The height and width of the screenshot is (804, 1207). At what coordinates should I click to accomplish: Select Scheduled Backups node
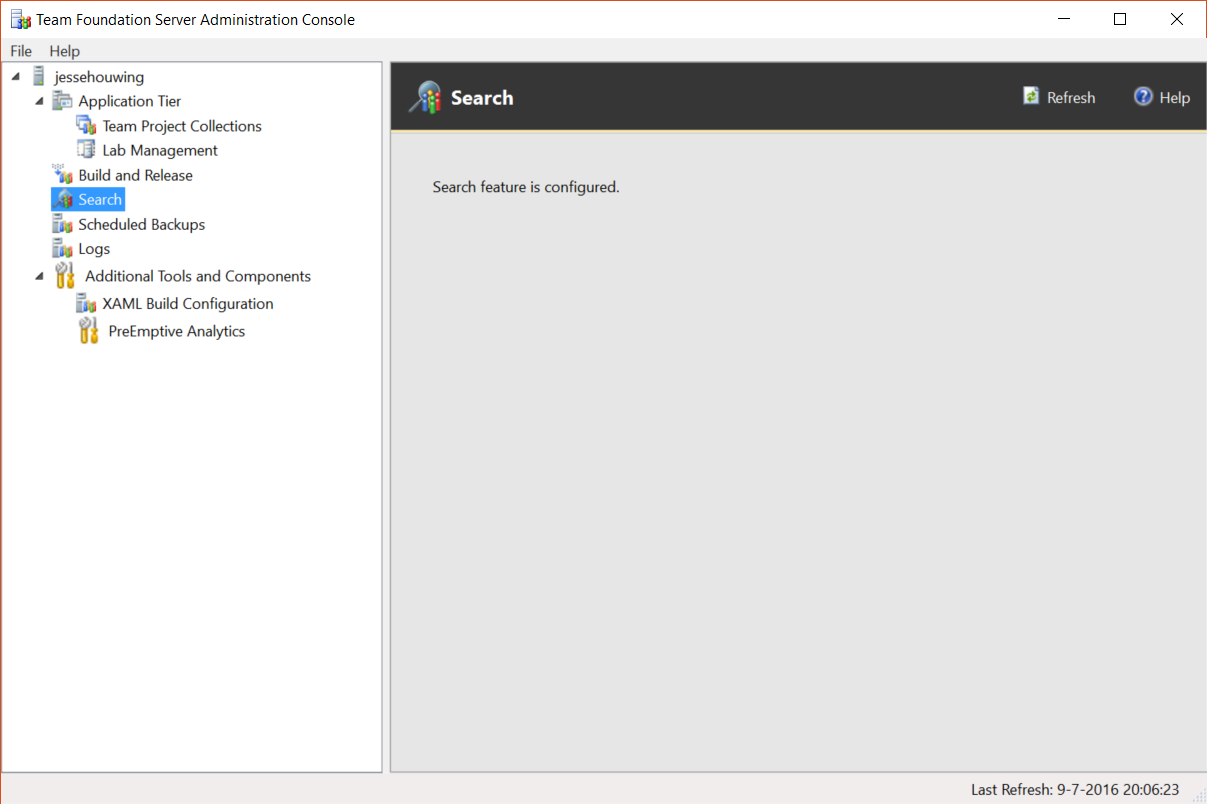[x=142, y=225]
